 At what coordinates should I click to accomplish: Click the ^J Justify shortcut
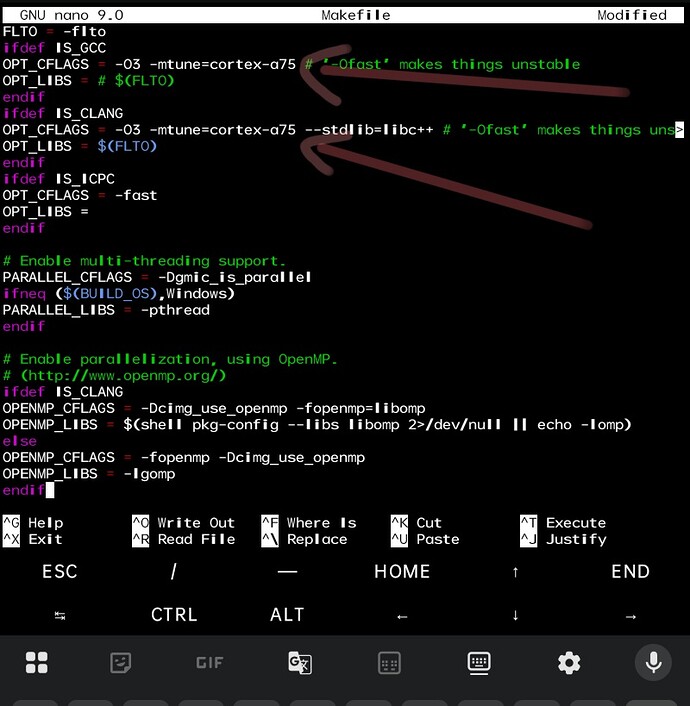click(563, 539)
